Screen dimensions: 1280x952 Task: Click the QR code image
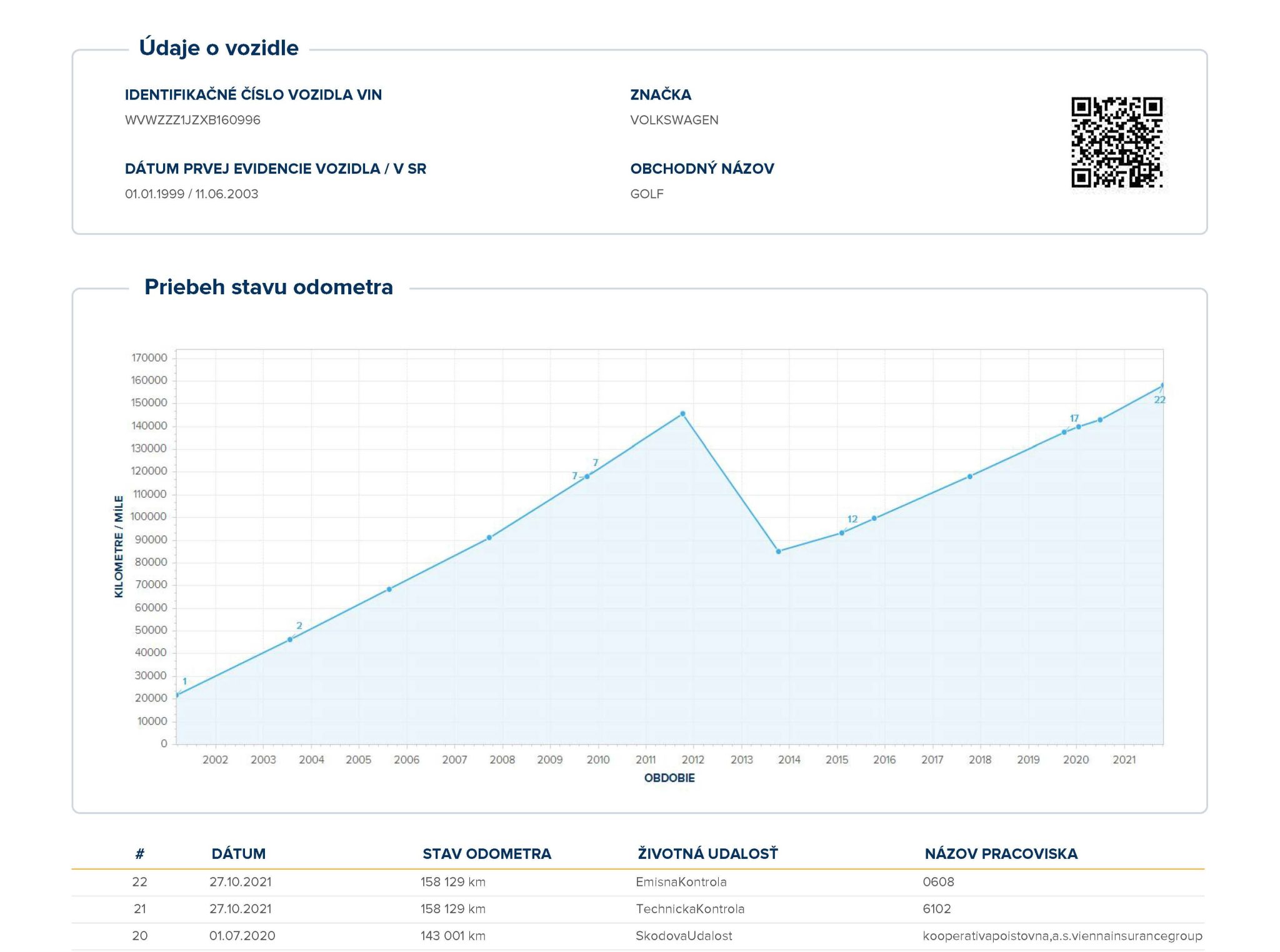pos(1116,142)
